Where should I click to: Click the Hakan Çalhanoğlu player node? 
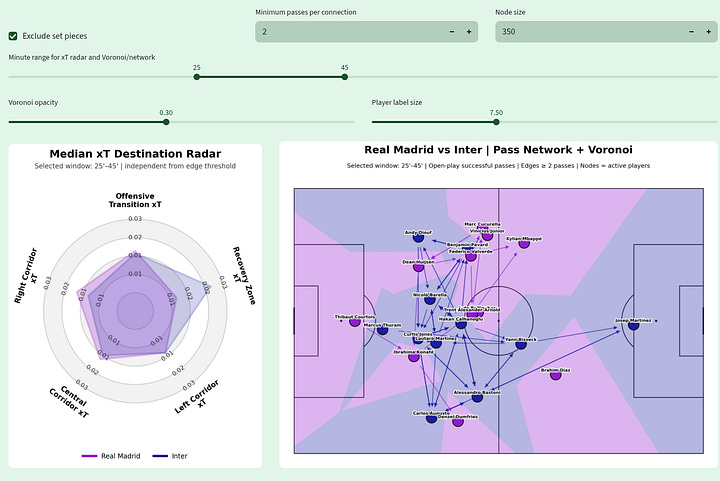click(x=461, y=324)
